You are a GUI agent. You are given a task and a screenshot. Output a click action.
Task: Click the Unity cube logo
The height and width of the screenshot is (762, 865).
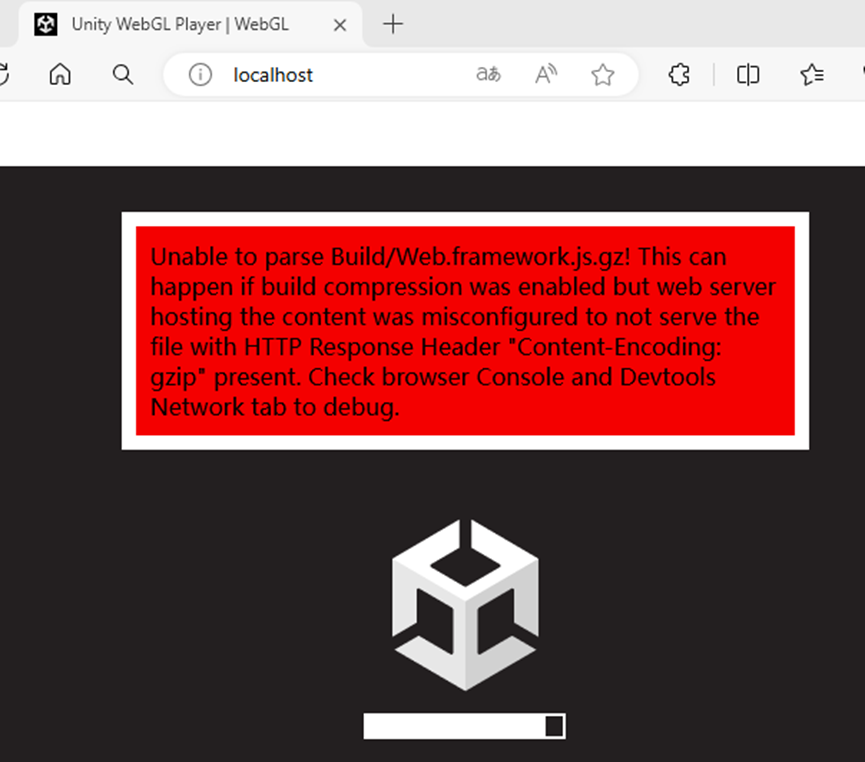pyautogui.click(x=465, y=605)
